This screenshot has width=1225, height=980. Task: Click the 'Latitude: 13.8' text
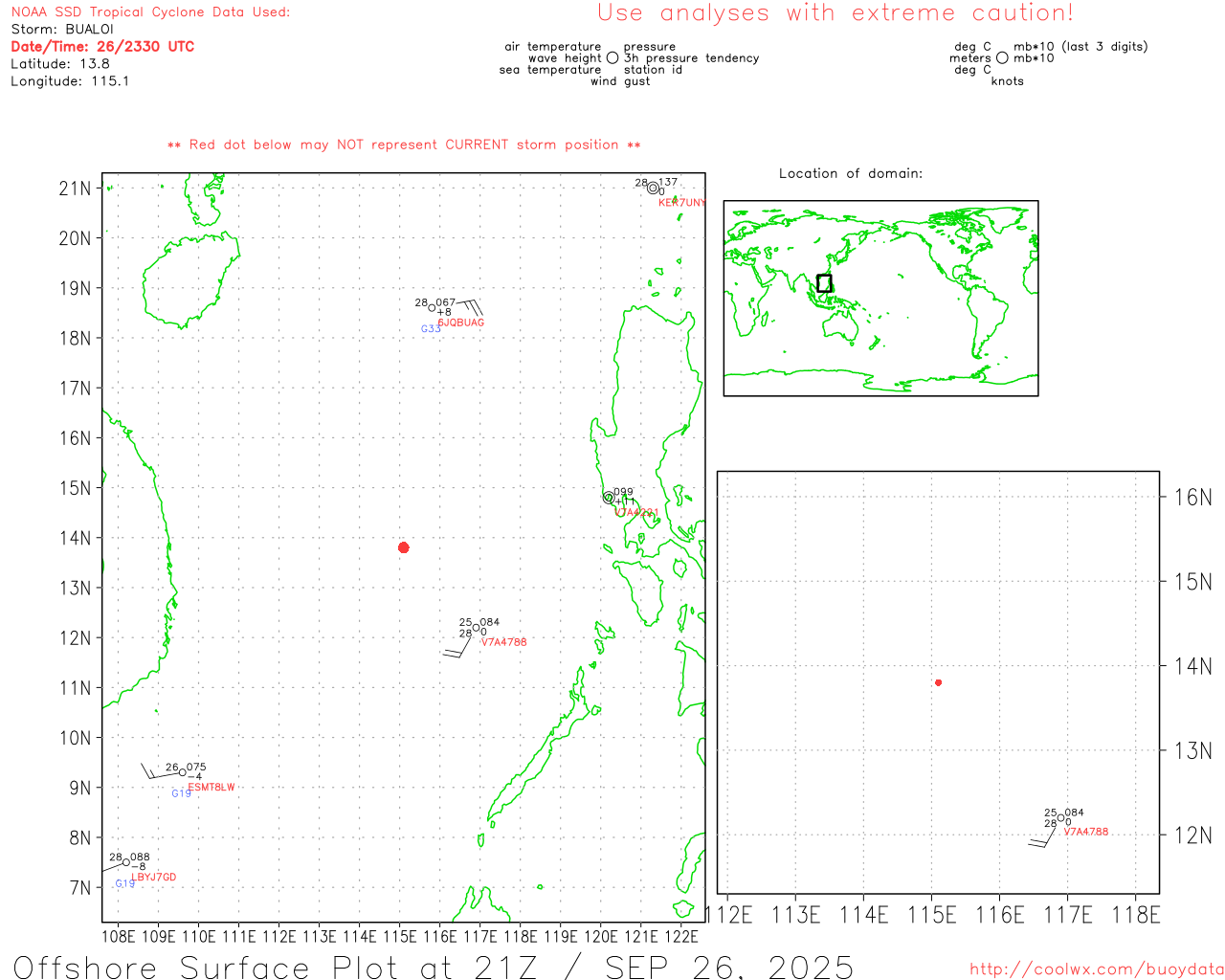(60, 64)
